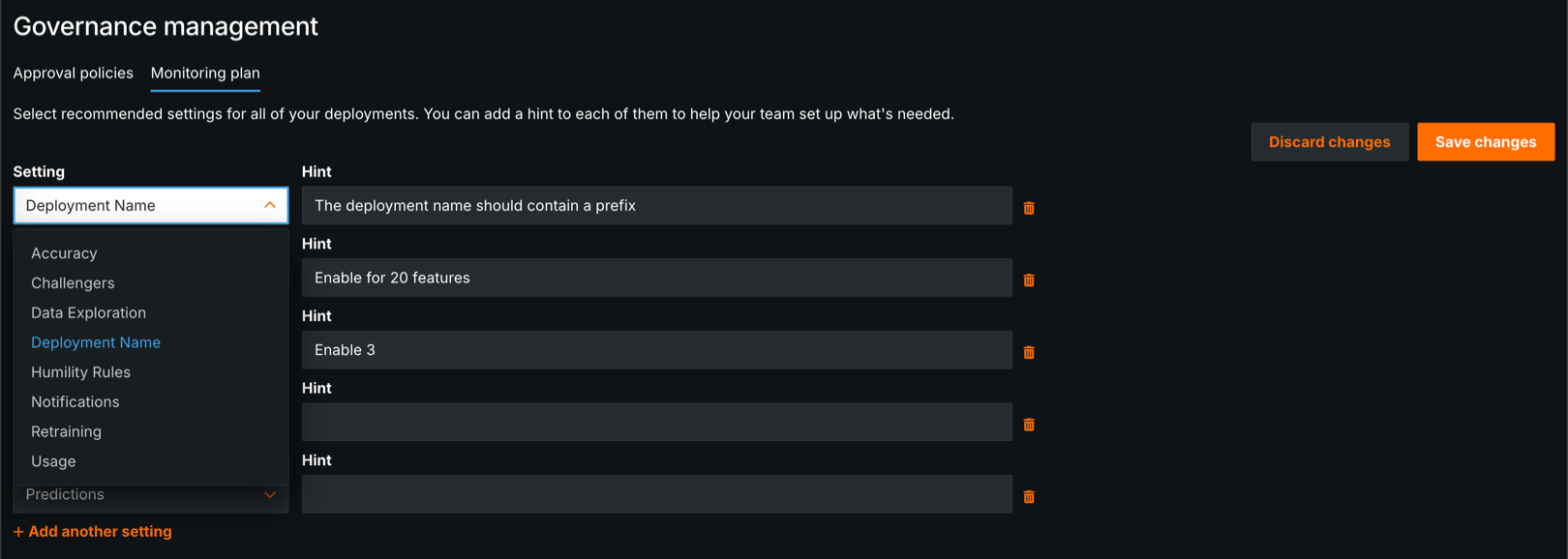Screen dimensions: 1568x559
Task: Pick Retraining from the dropdown
Action: click(x=66, y=432)
